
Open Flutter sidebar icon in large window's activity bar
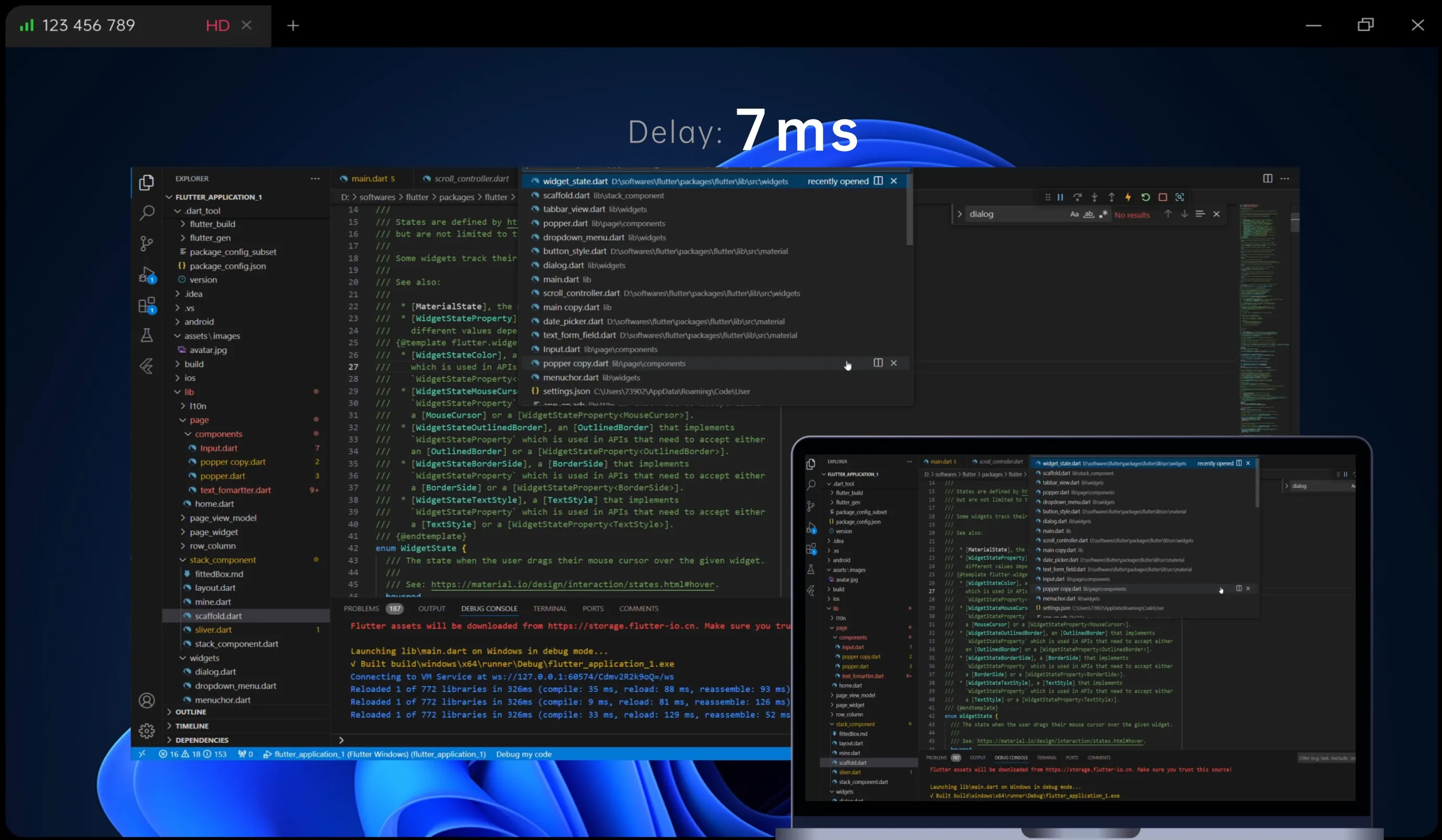[146, 366]
